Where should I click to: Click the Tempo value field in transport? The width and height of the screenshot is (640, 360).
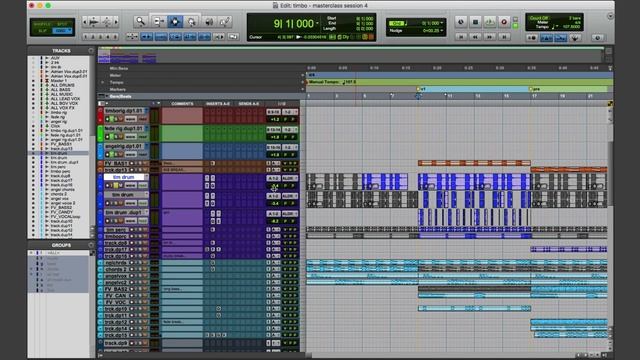click(571, 27)
